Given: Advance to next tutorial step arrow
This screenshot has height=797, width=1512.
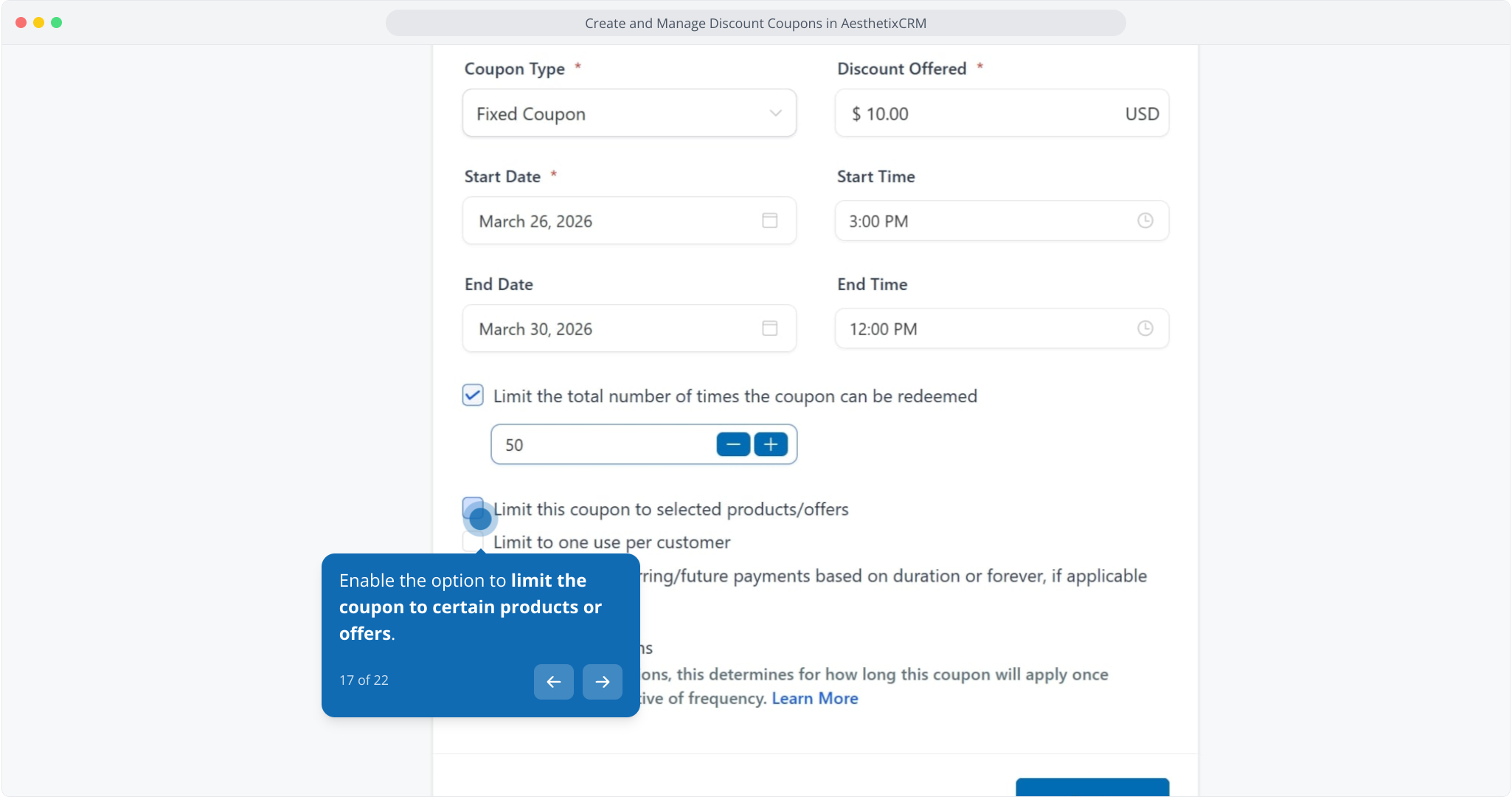Looking at the screenshot, I should [x=603, y=681].
